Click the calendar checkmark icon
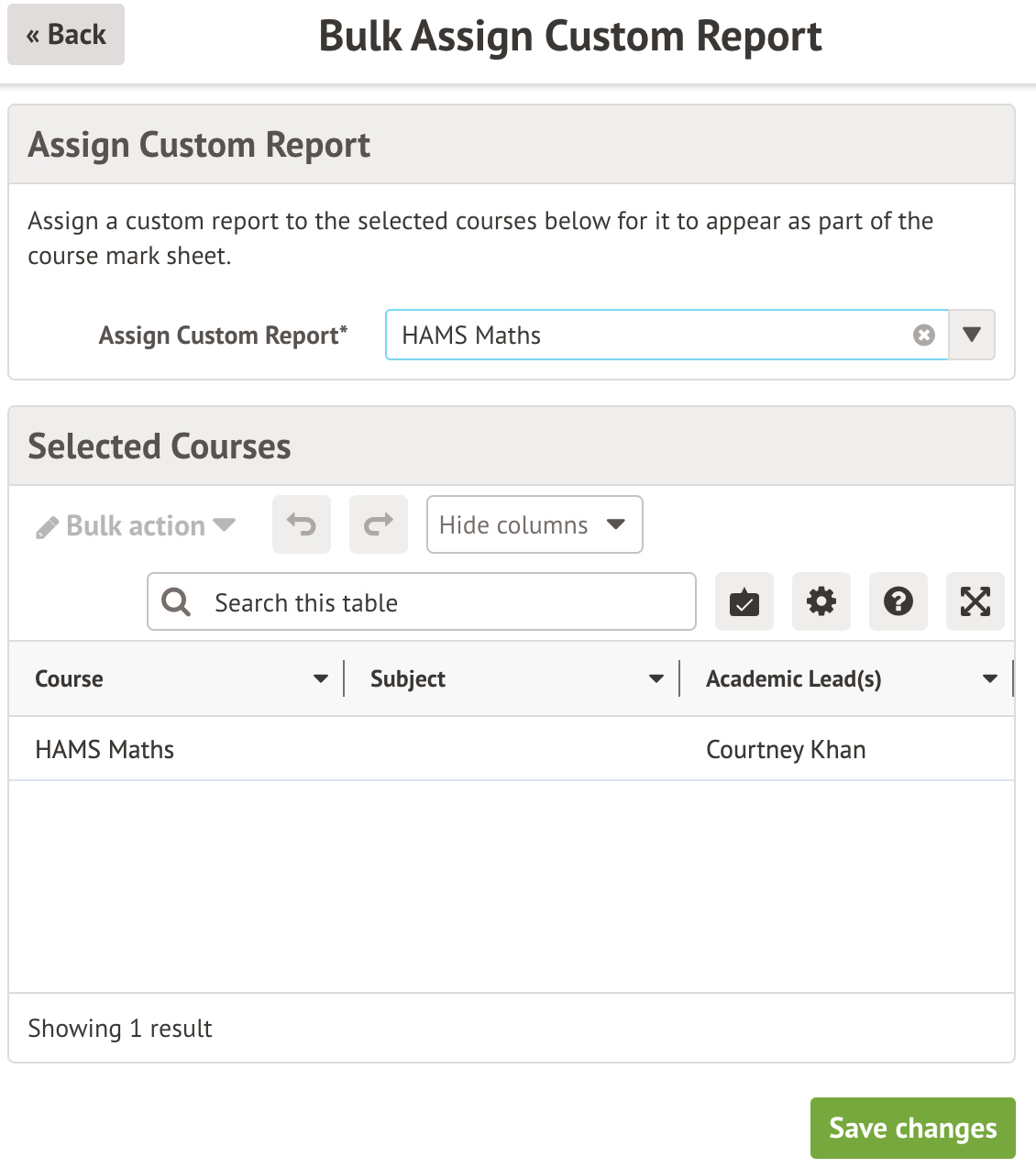The image size is (1036, 1168). (x=744, y=602)
